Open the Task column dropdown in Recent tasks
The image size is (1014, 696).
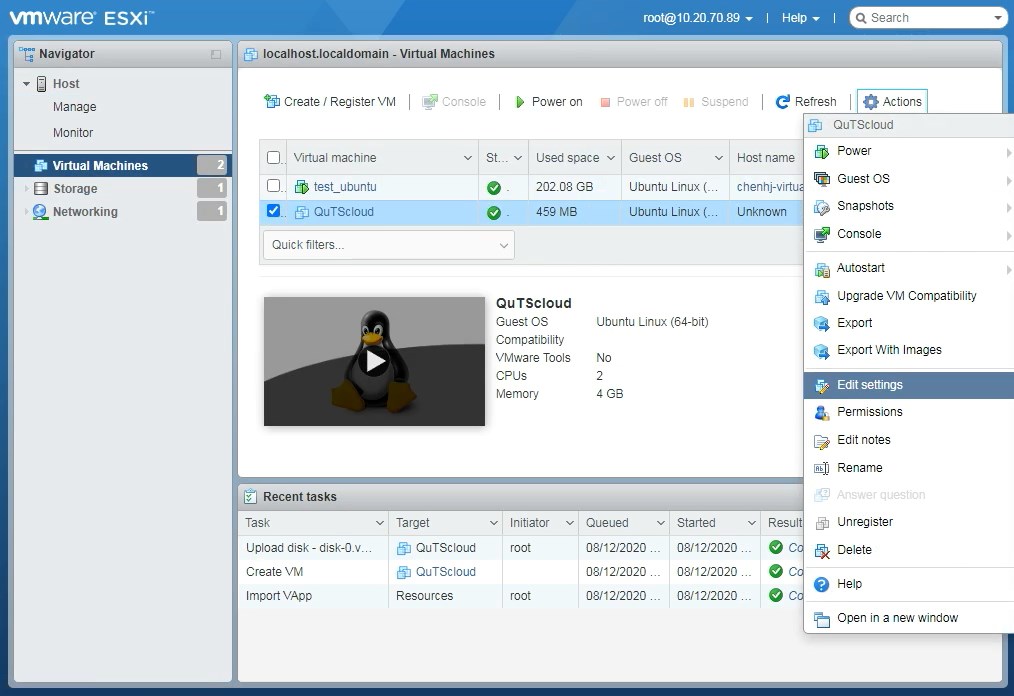pyautogui.click(x=380, y=523)
